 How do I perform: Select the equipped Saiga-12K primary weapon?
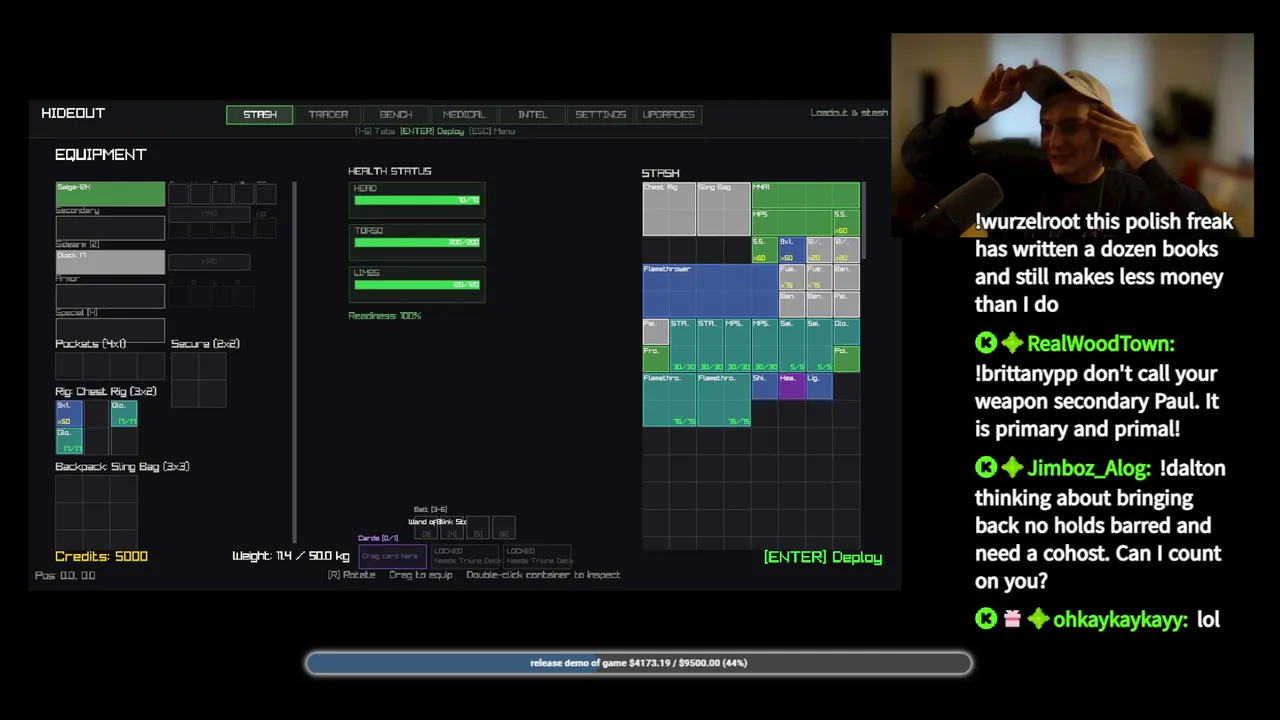click(x=110, y=194)
